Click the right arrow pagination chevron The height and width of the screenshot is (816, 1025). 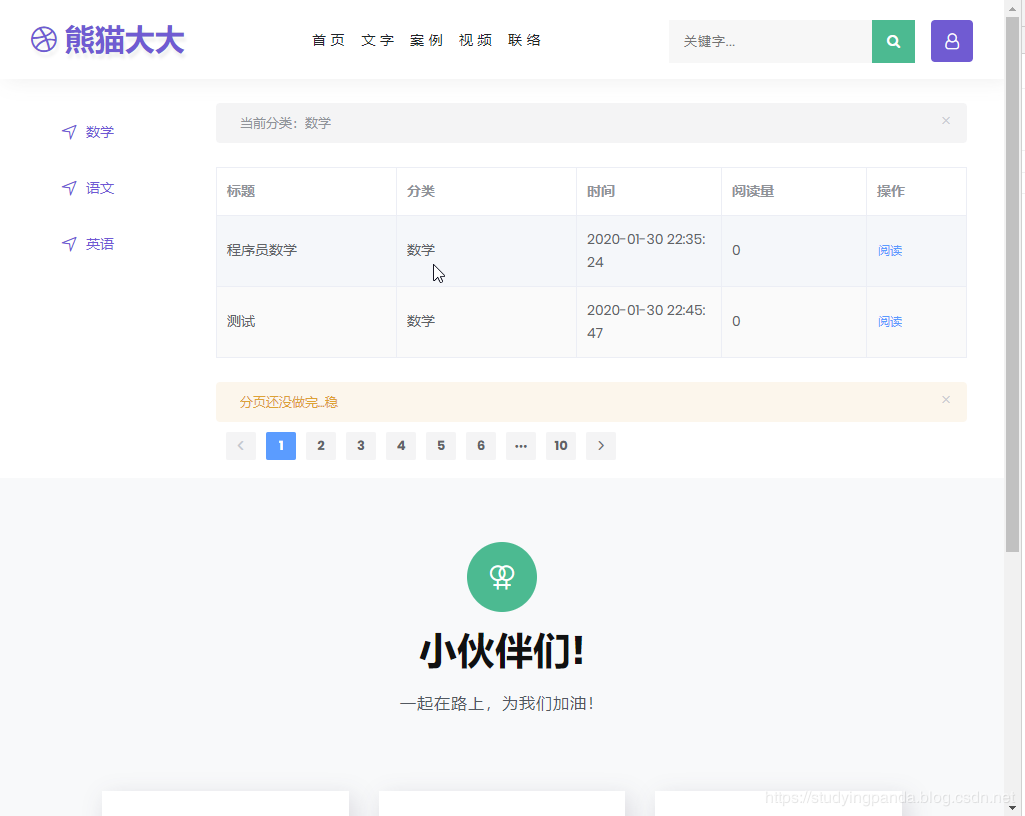(601, 445)
